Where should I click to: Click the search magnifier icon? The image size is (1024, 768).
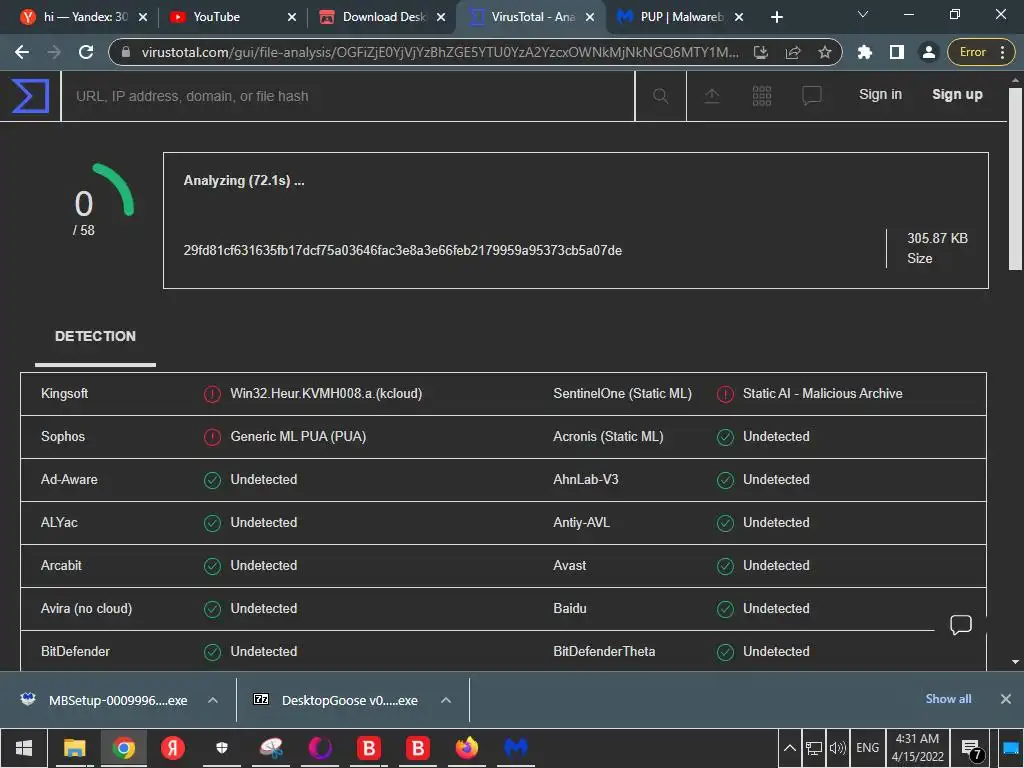tap(660, 96)
